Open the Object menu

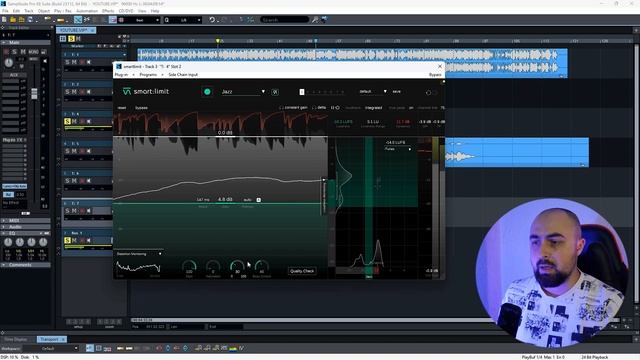[x=44, y=11]
